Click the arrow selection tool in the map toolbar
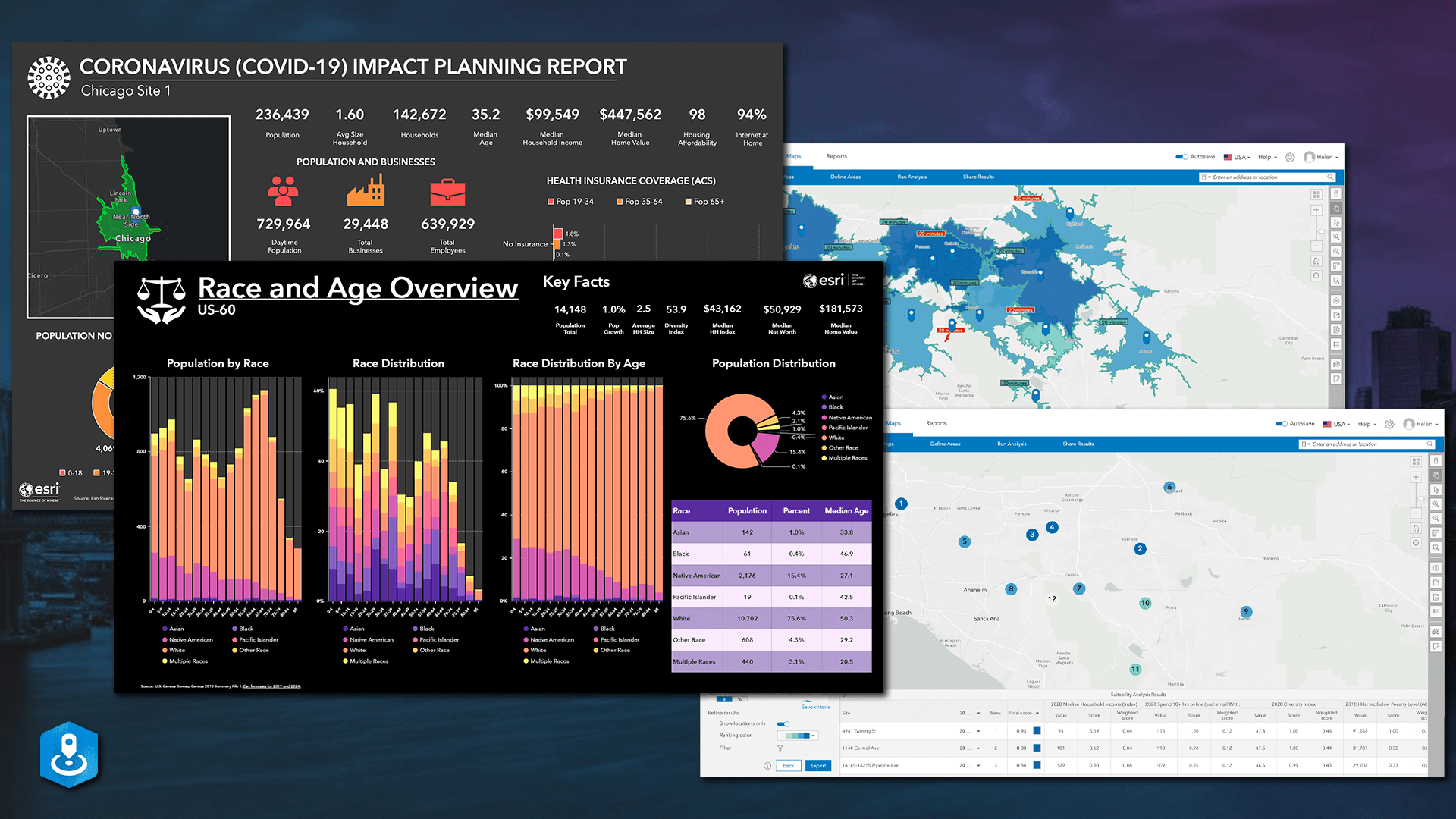Screen dimensions: 1456x819 click(x=1337, y=224)
